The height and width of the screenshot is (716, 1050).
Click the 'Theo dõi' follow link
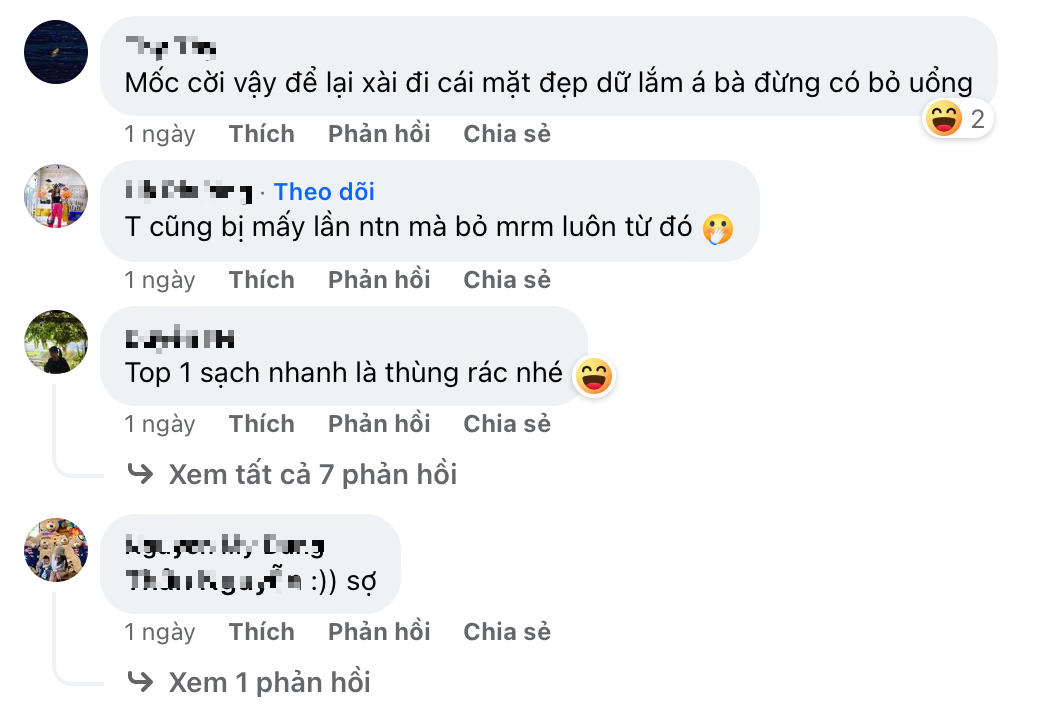coord(324,191)
